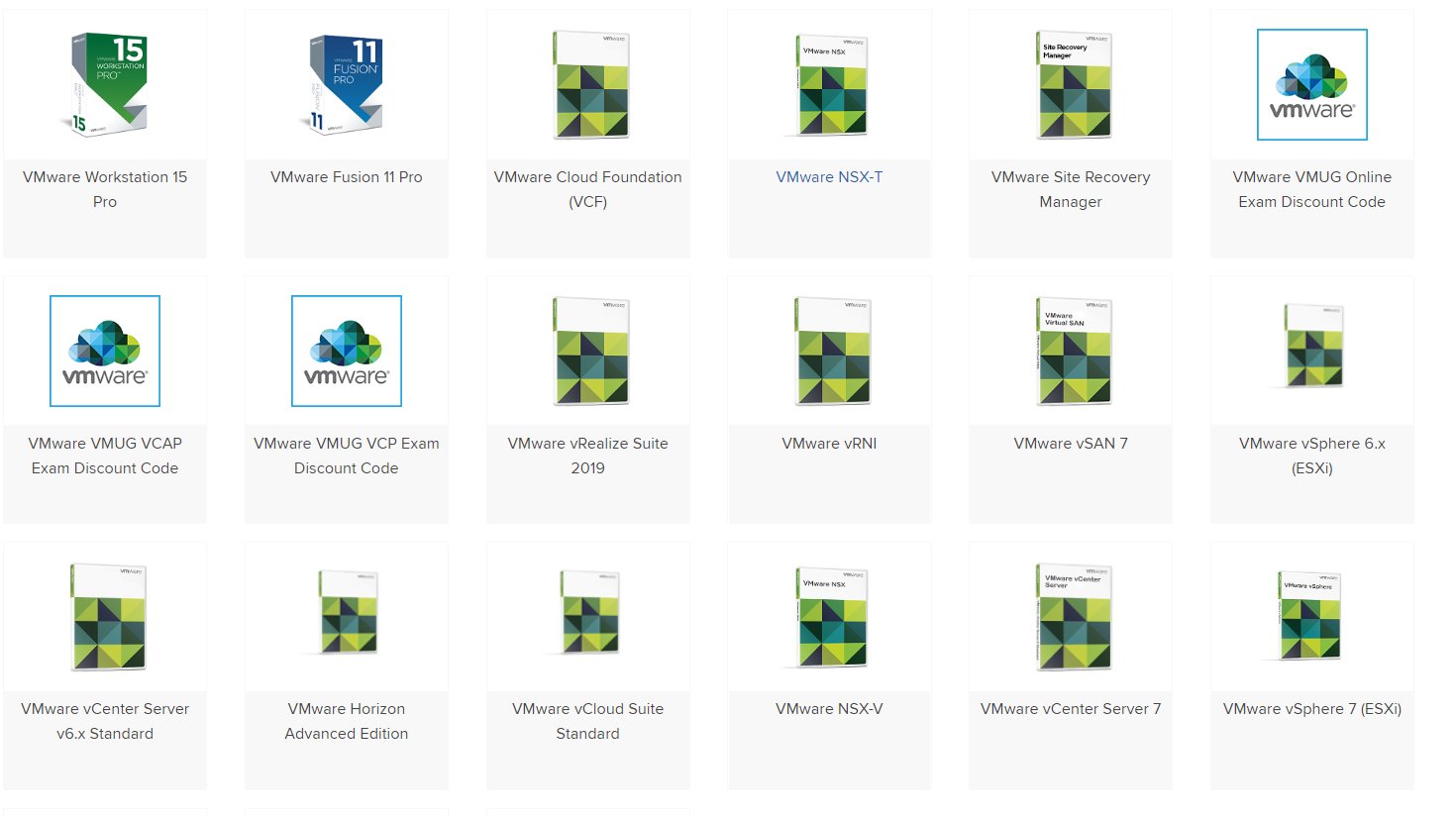The image size is (1456, 817).
Task: Click the VMware vCloud Suite Standard title
Action: (587, 721)
